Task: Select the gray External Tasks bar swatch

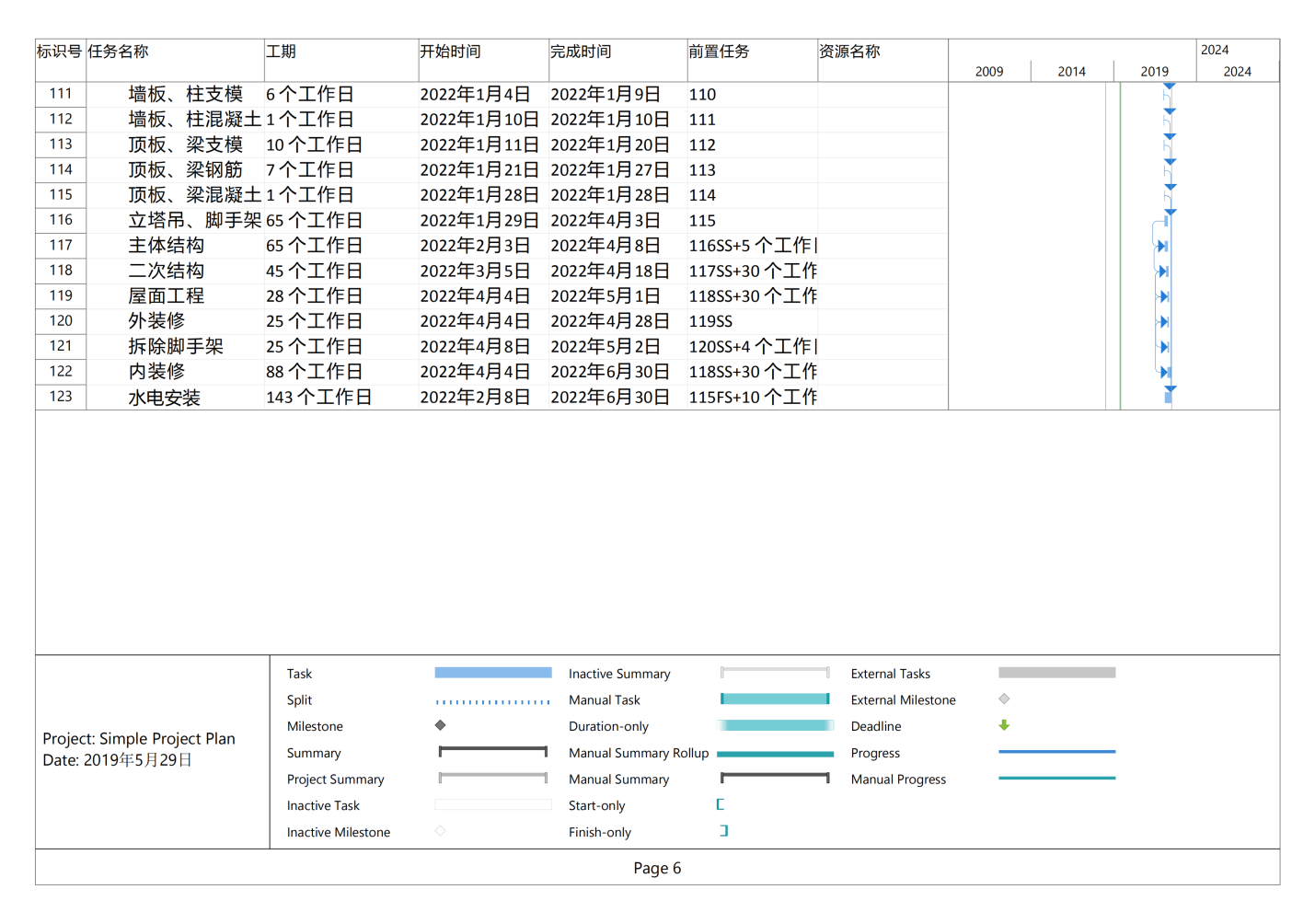Action: point(1056,673)
